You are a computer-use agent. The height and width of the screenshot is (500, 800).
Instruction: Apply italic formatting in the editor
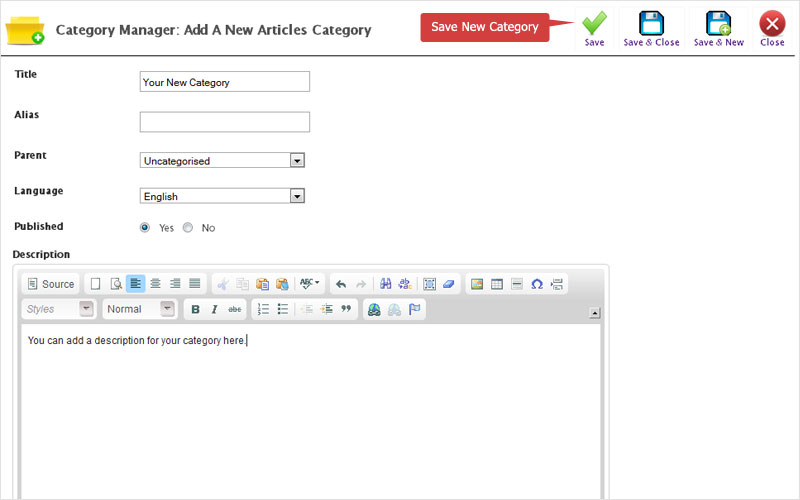[214, 310]
